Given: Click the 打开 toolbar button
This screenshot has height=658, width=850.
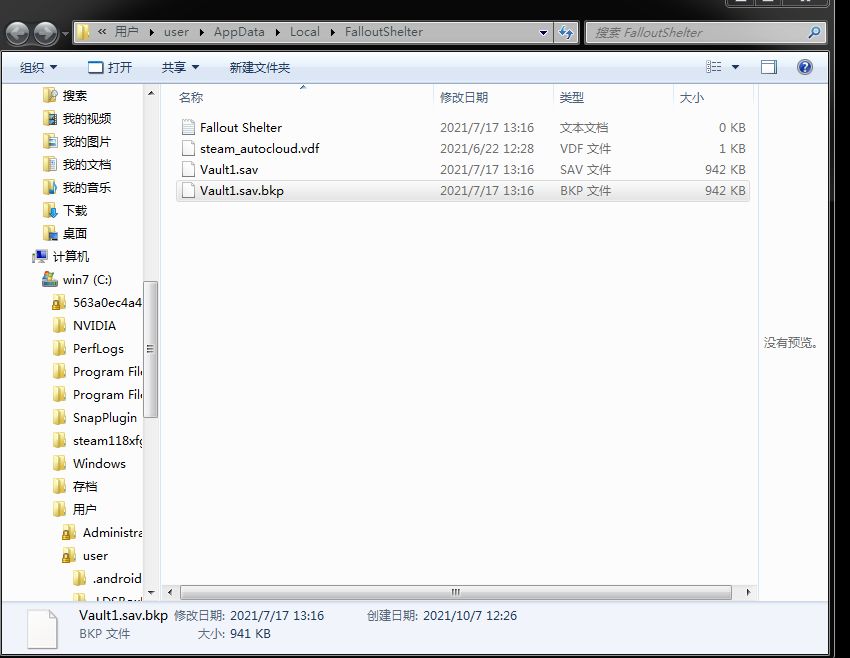Looking at the screenshot, I should coord(110,67).
